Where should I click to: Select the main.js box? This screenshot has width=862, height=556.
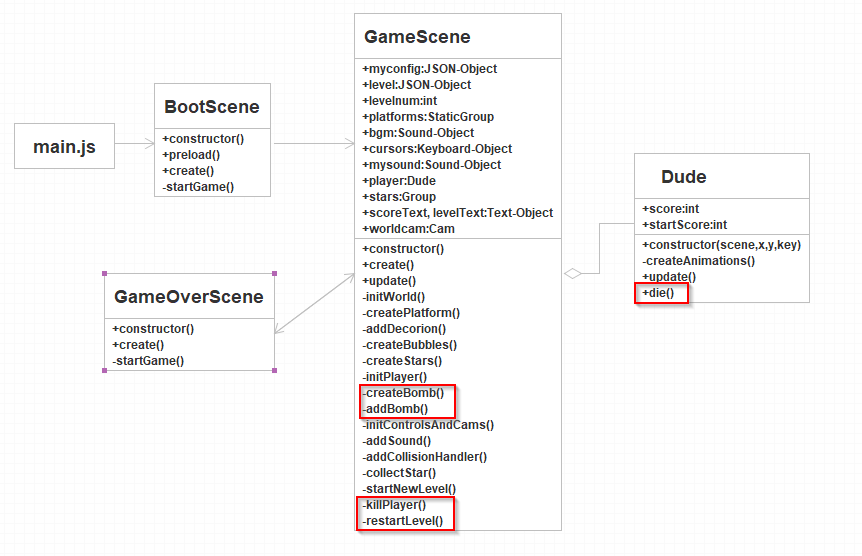(64, 147)
